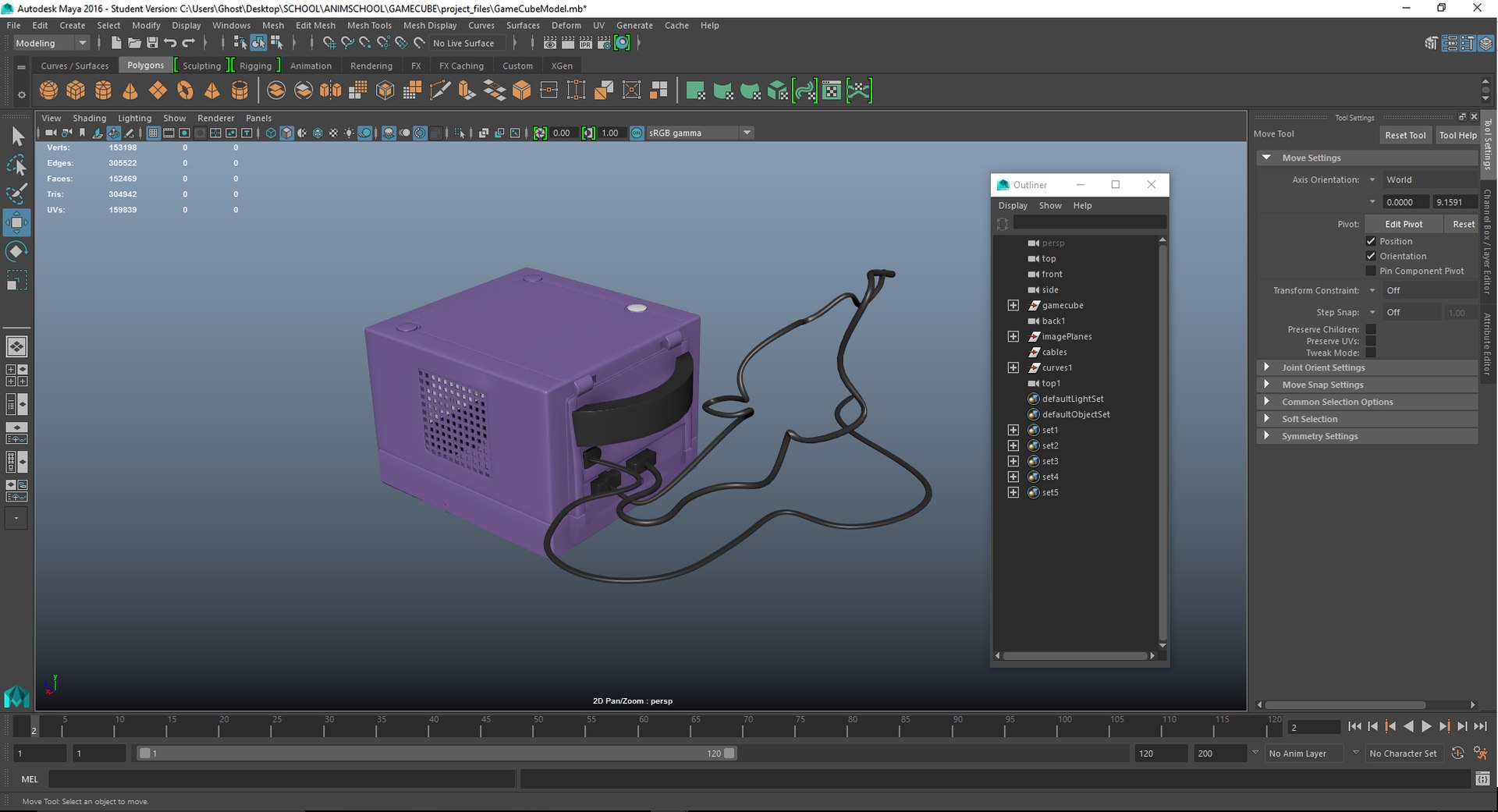The image size is (1498, 812).
Task: Click the time range slider bar
Action: click(x=436, y=753)
